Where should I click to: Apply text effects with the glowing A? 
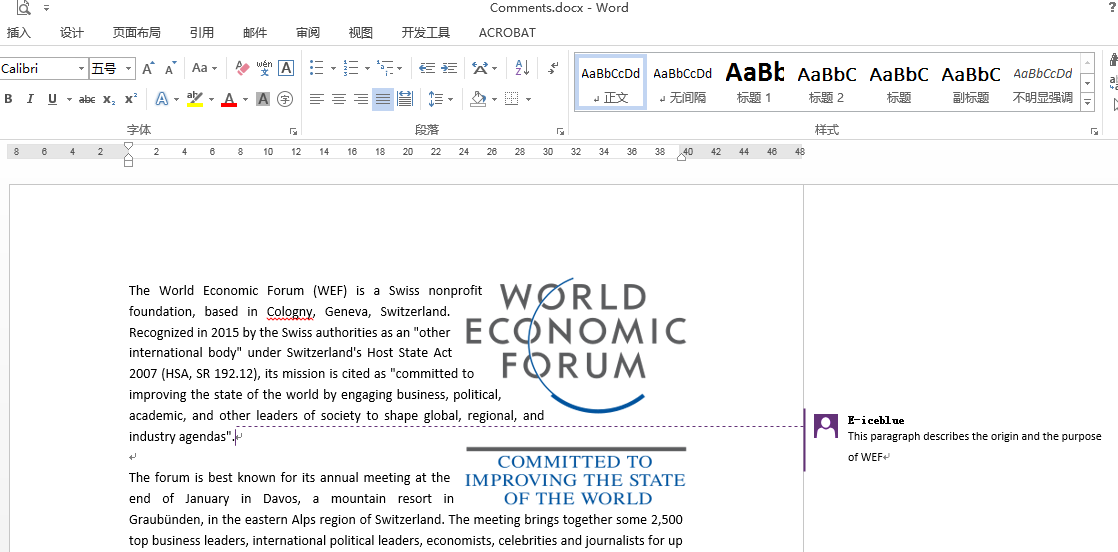[x=162, y=99]
